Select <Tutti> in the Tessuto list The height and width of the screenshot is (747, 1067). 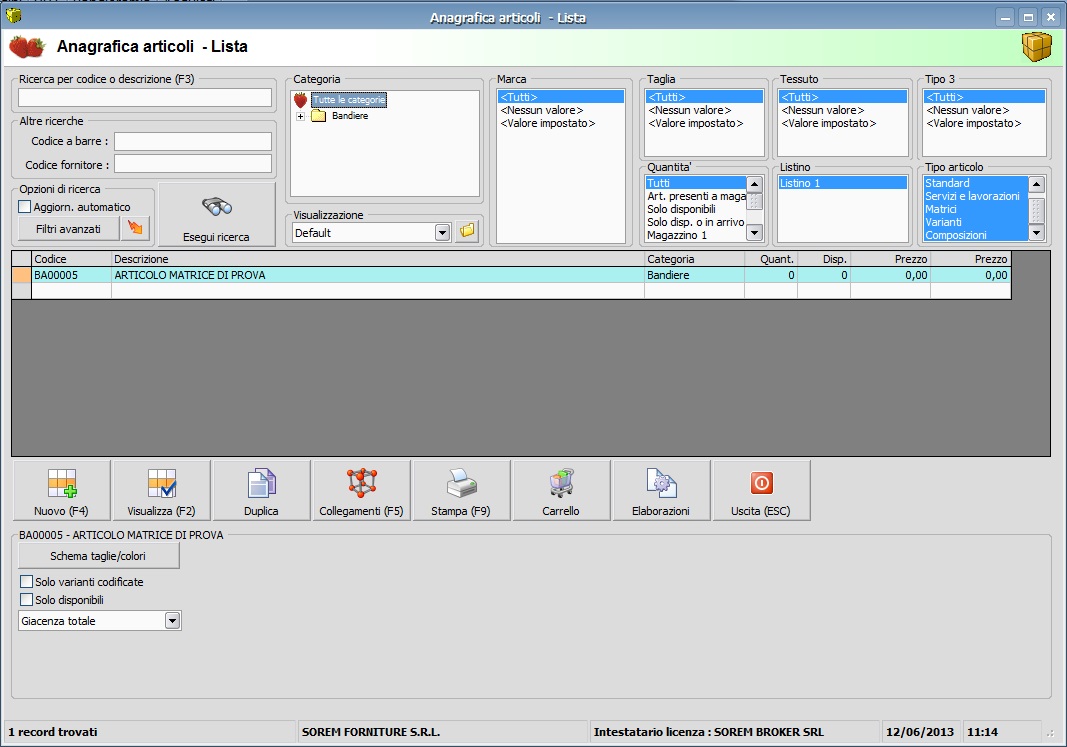842,97
